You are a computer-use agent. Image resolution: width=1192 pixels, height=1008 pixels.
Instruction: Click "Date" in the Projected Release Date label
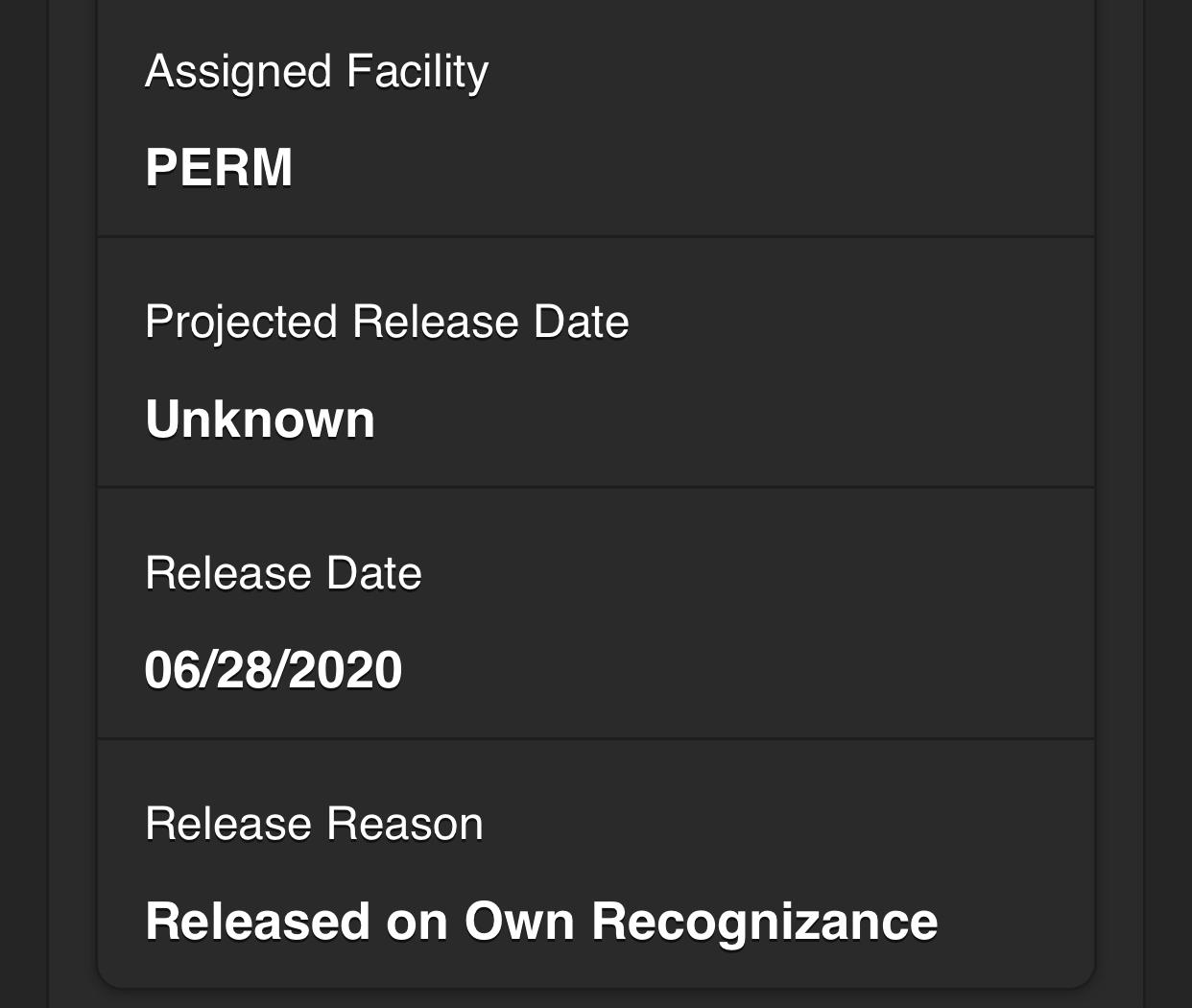581,322
